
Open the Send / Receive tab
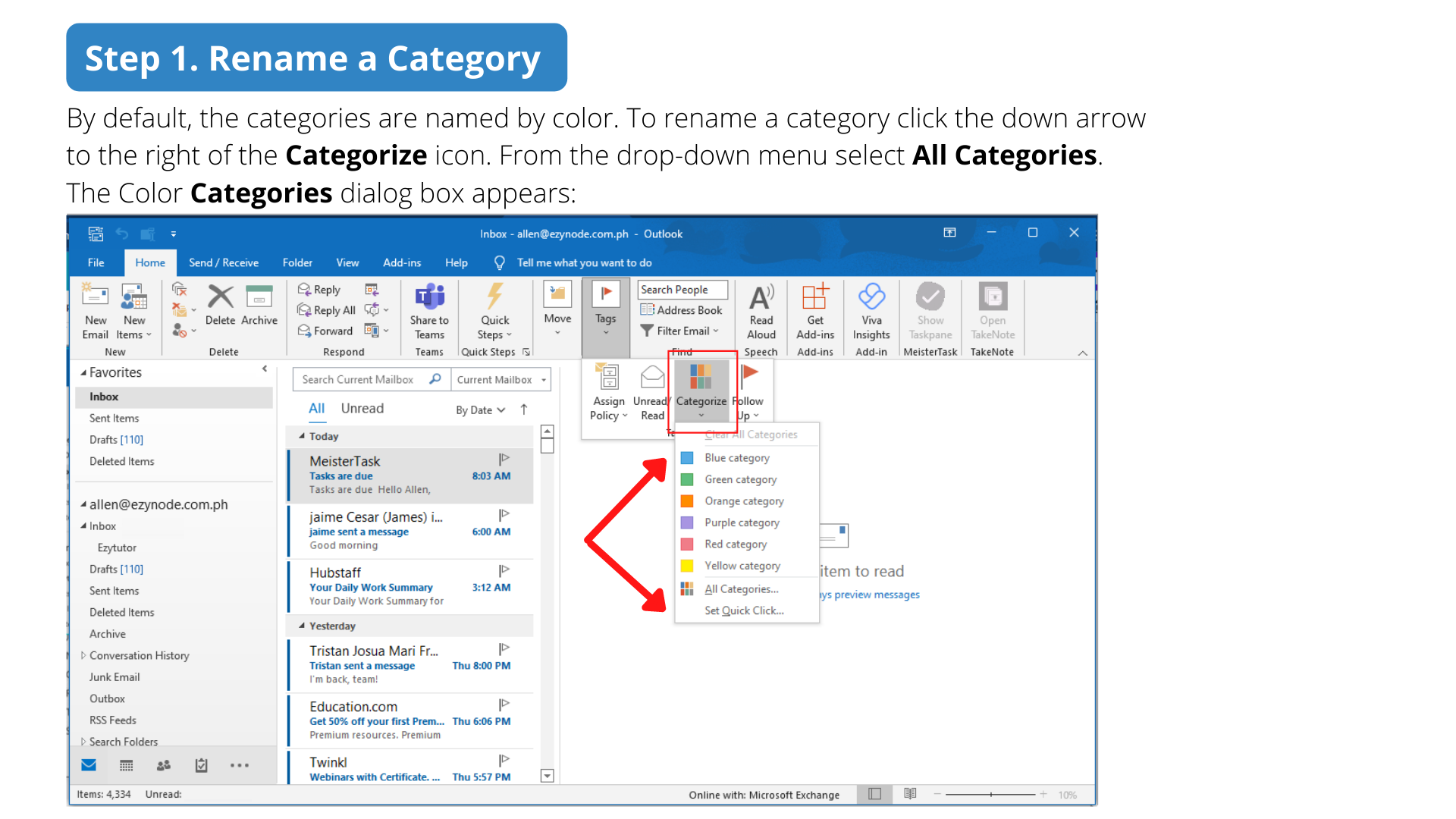[223, 263]
